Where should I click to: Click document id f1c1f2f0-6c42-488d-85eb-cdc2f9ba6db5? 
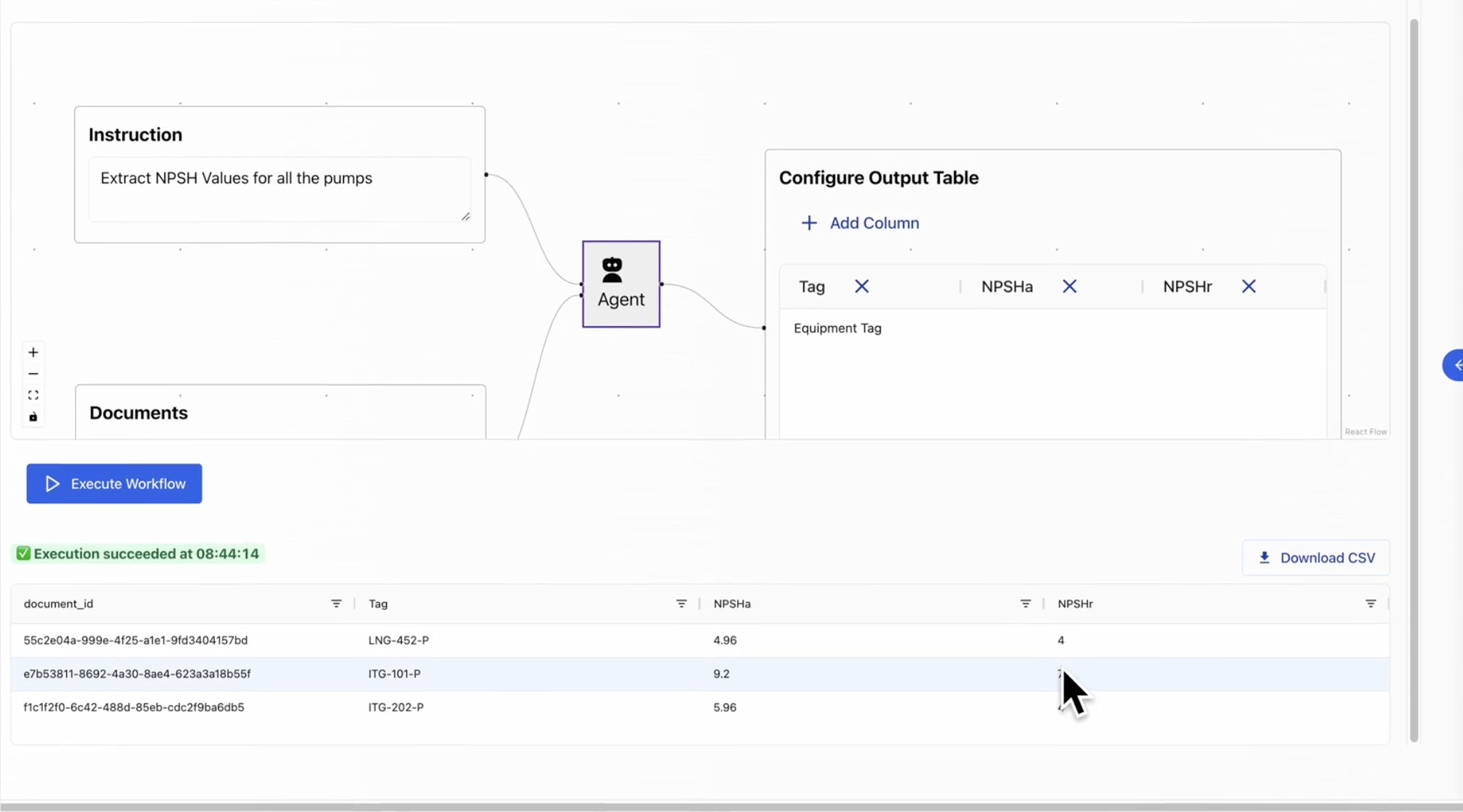133,707
